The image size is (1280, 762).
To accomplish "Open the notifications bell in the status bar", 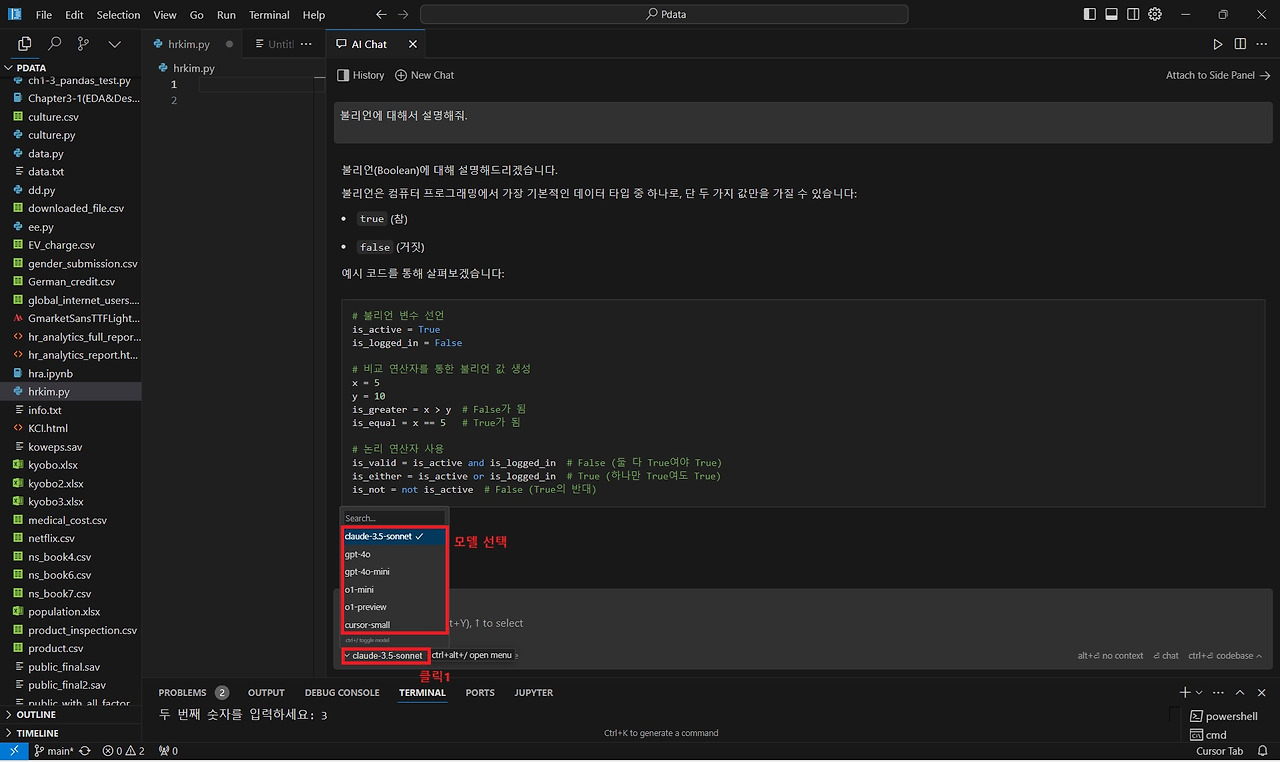I will 1263,751.
